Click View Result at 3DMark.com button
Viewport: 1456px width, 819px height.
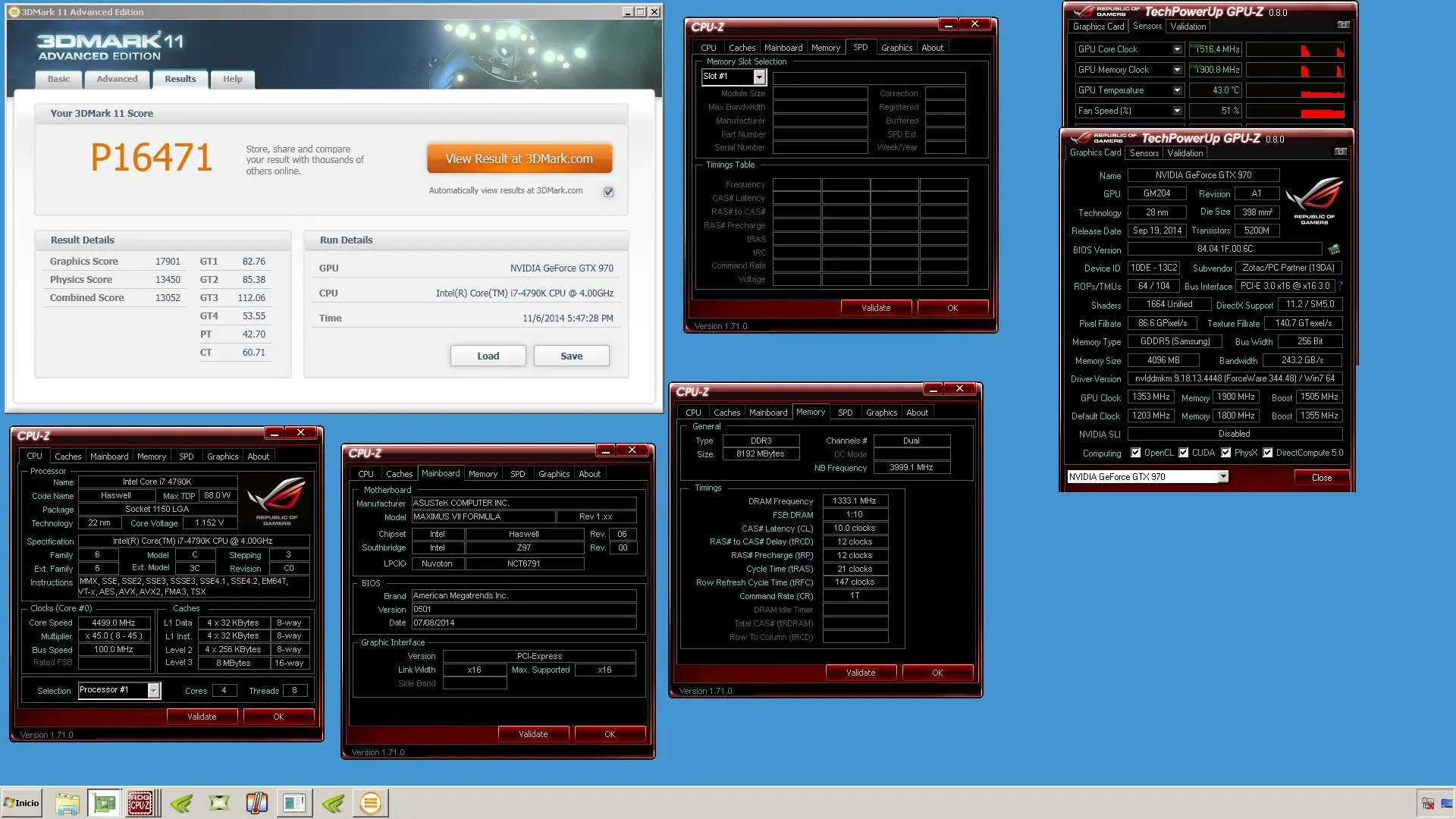pos(519,158)
